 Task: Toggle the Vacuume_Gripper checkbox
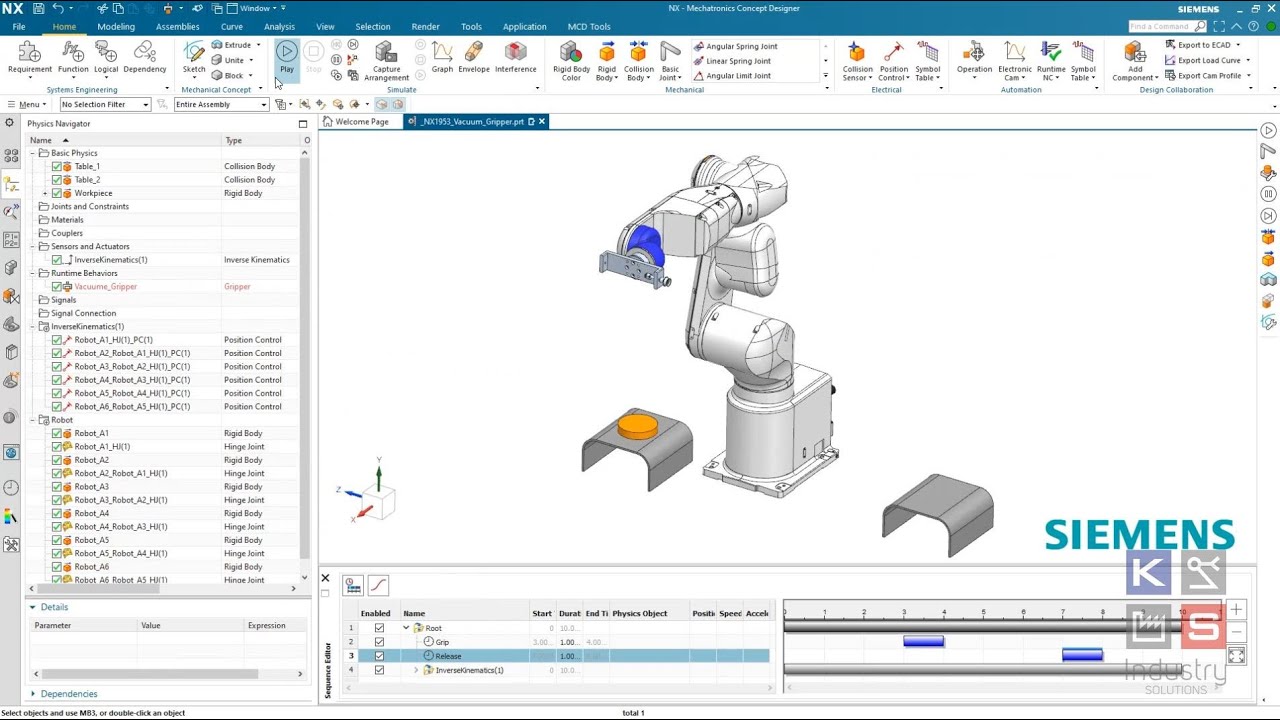tap(57, 287)
